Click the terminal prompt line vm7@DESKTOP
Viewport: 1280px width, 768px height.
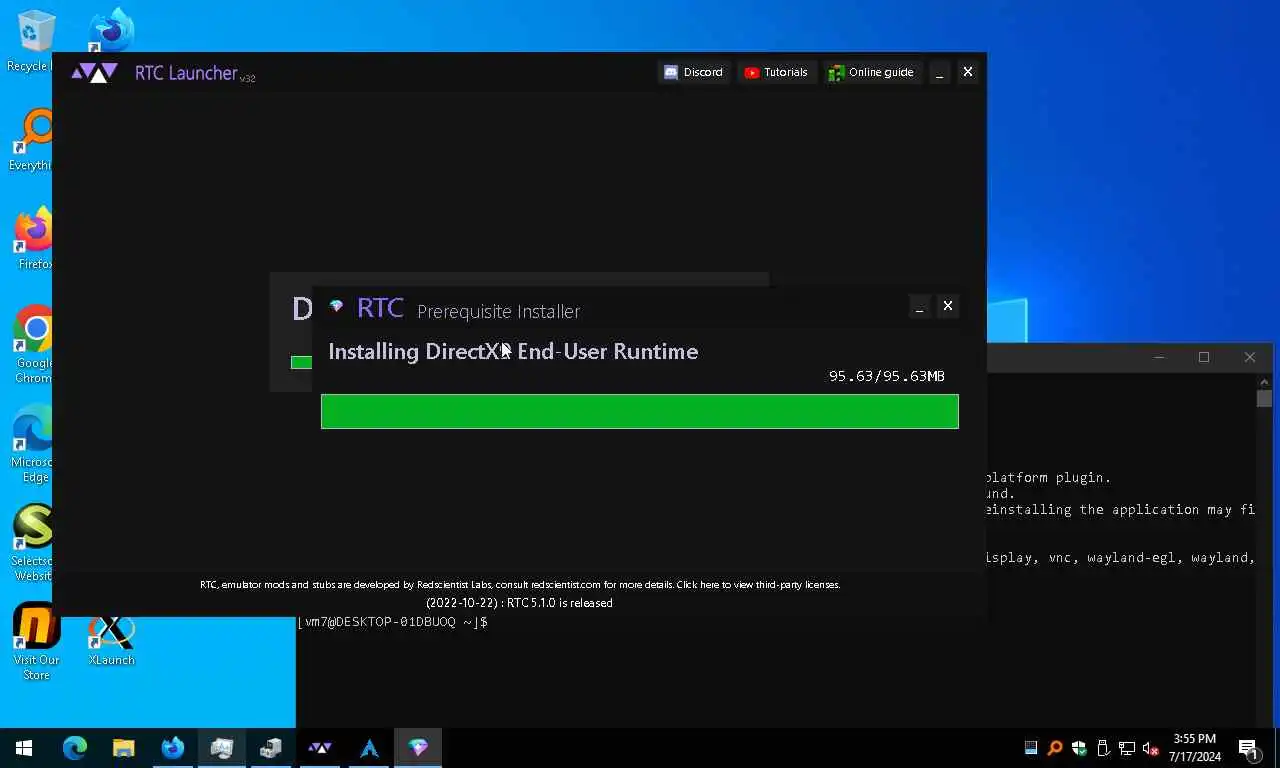click(393, 622)
